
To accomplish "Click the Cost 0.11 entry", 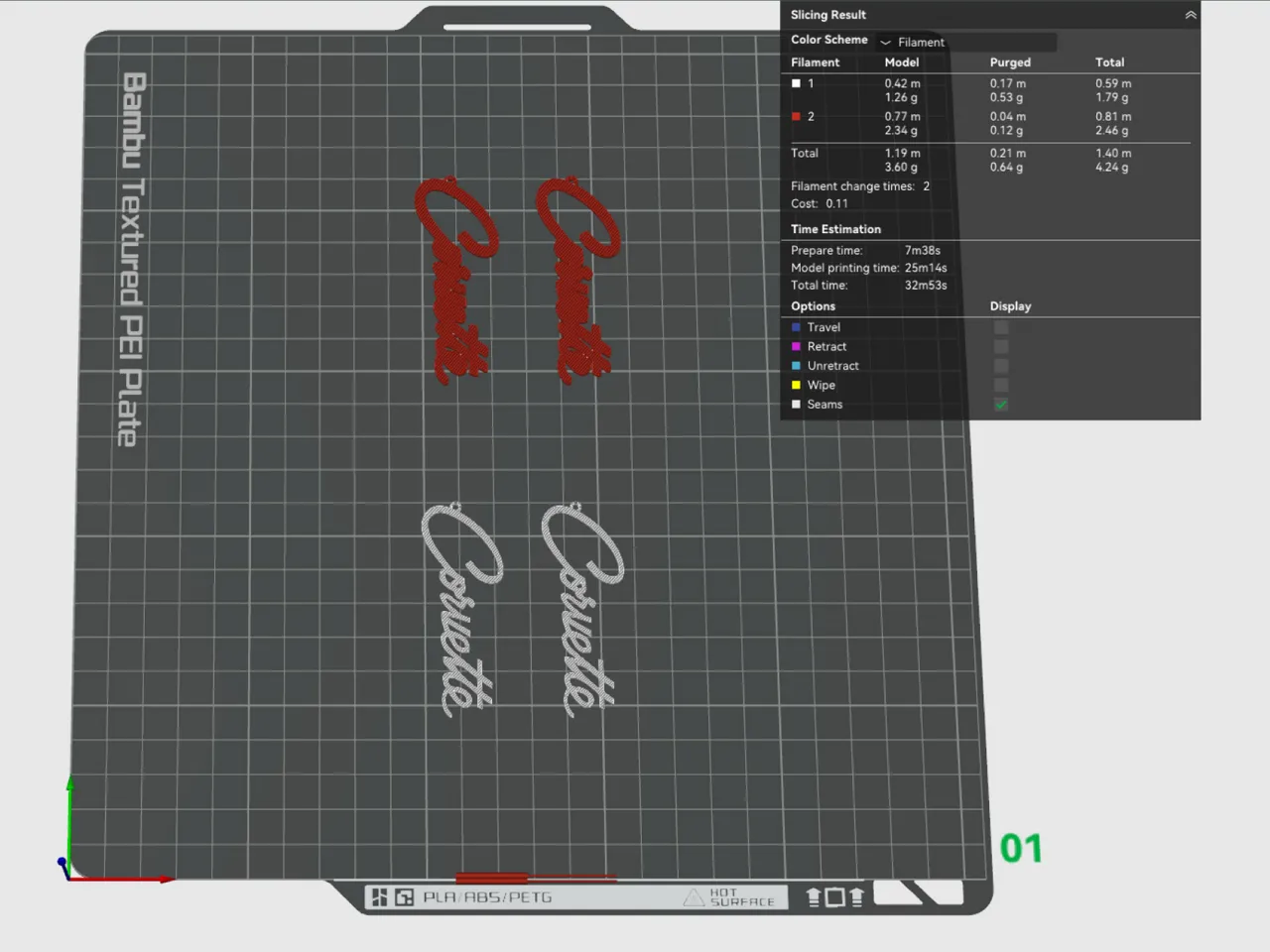I will (x=820, y=203).
